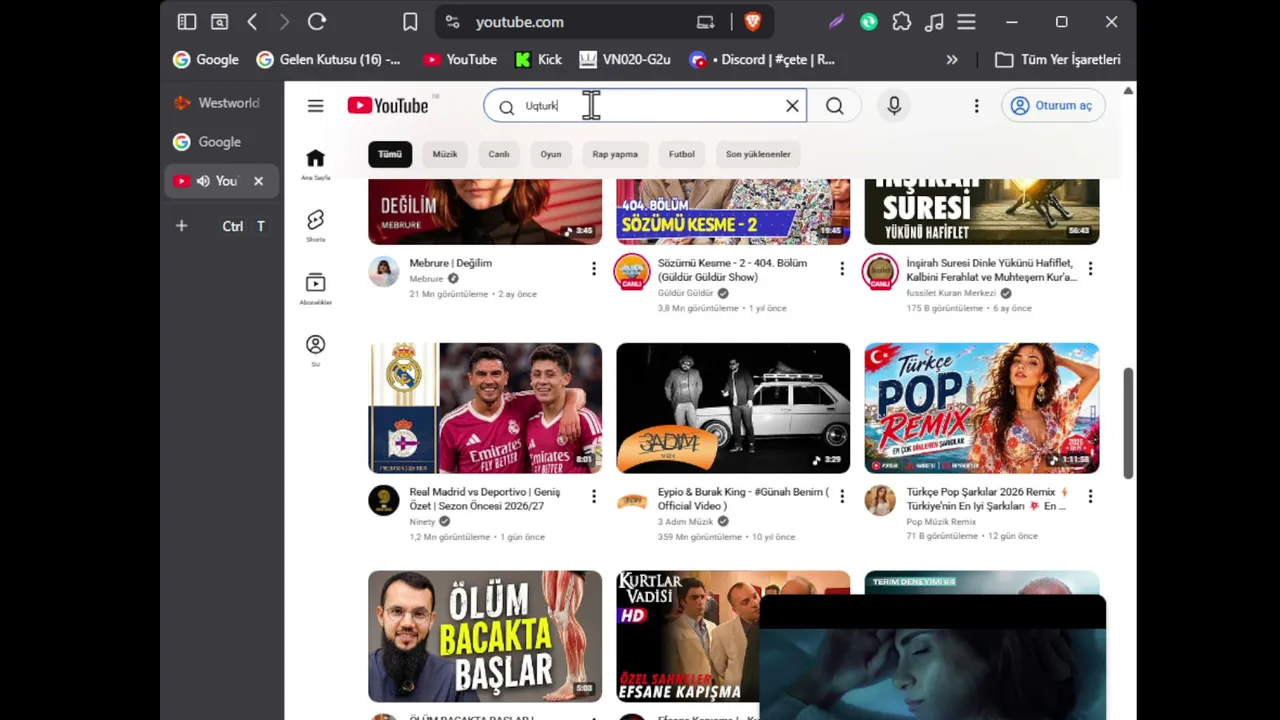Play the Türkçe Pop Remix thumbnail
Screen dimensions: 1280x720
point(982,408)
